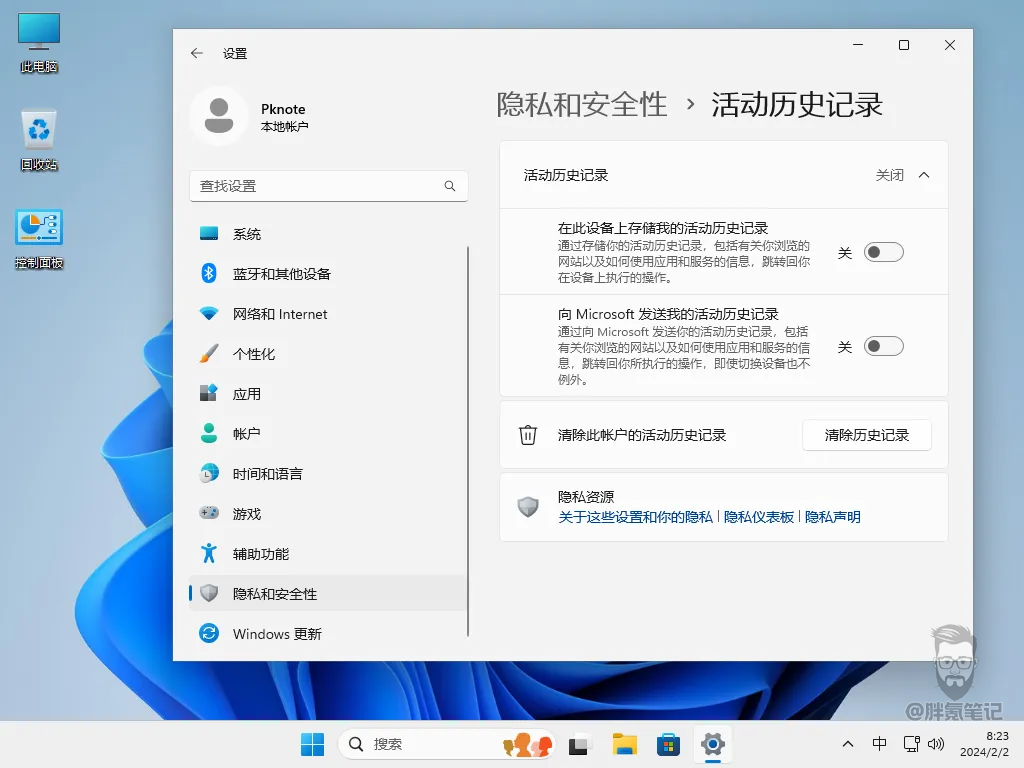This screenshot has height=768, width=1024.
Task: Toggle 在此设备上存储我的活动历史记录 switch
Action: click(884, 252)
